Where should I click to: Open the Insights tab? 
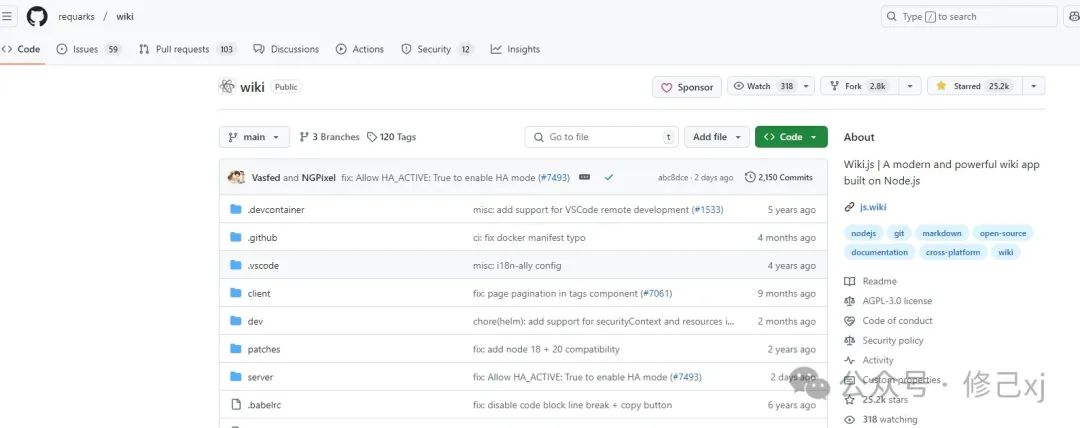pos(515,49)
